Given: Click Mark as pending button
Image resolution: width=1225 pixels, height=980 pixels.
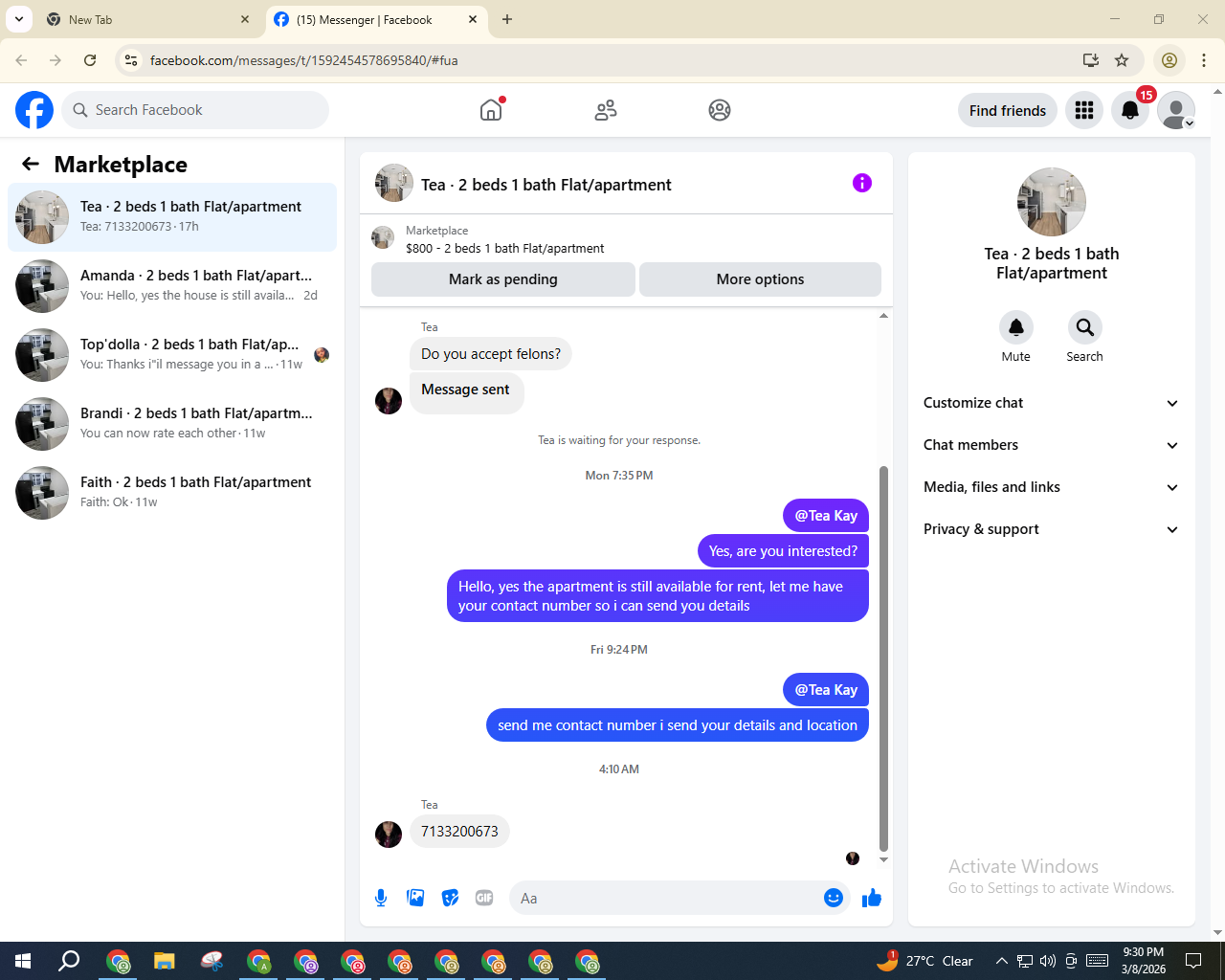Looking at the screenshot, I should [503, 279].
